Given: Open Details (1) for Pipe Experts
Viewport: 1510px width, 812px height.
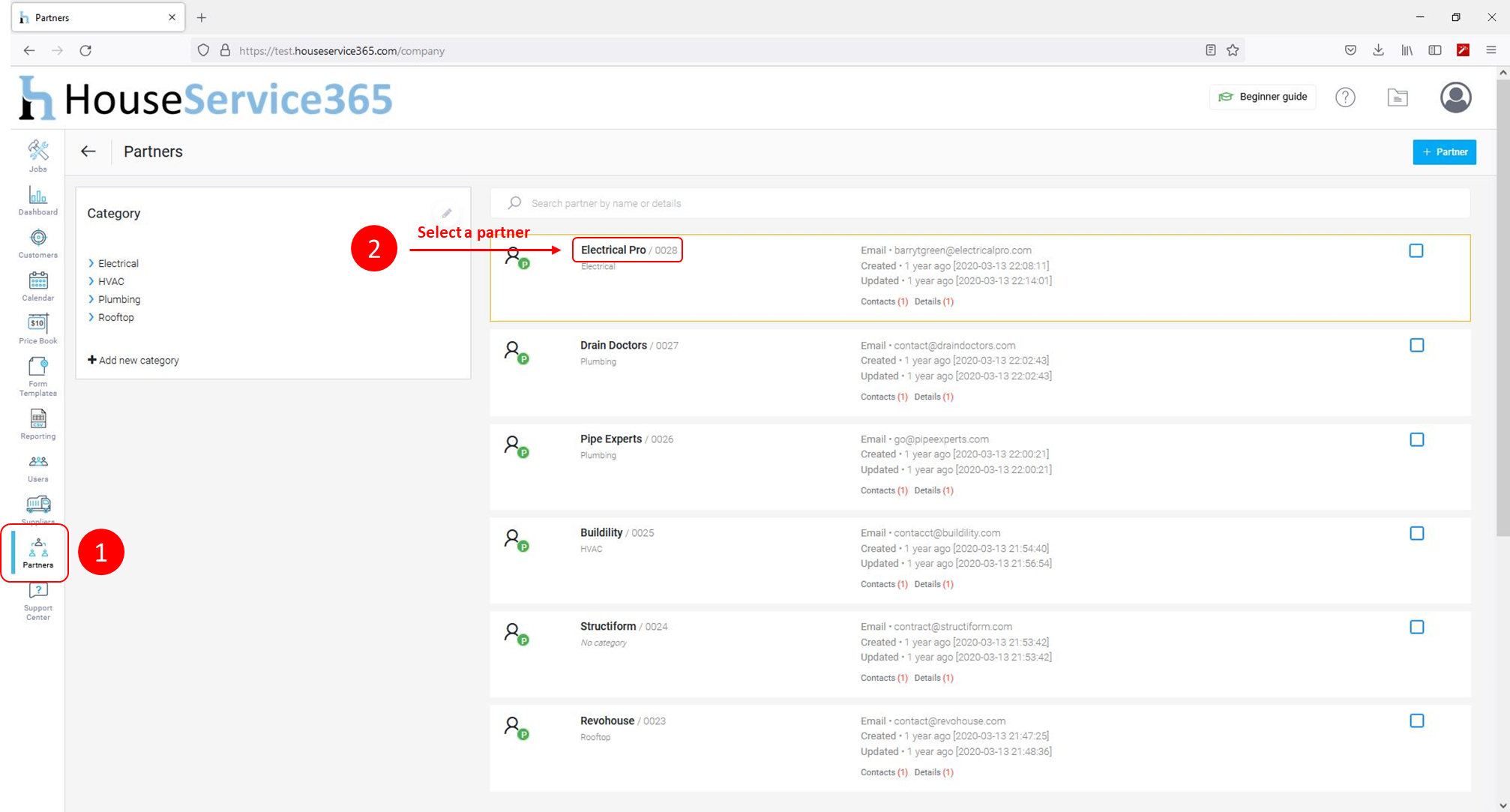Looking at the screenshot, I should coord(933,490).
